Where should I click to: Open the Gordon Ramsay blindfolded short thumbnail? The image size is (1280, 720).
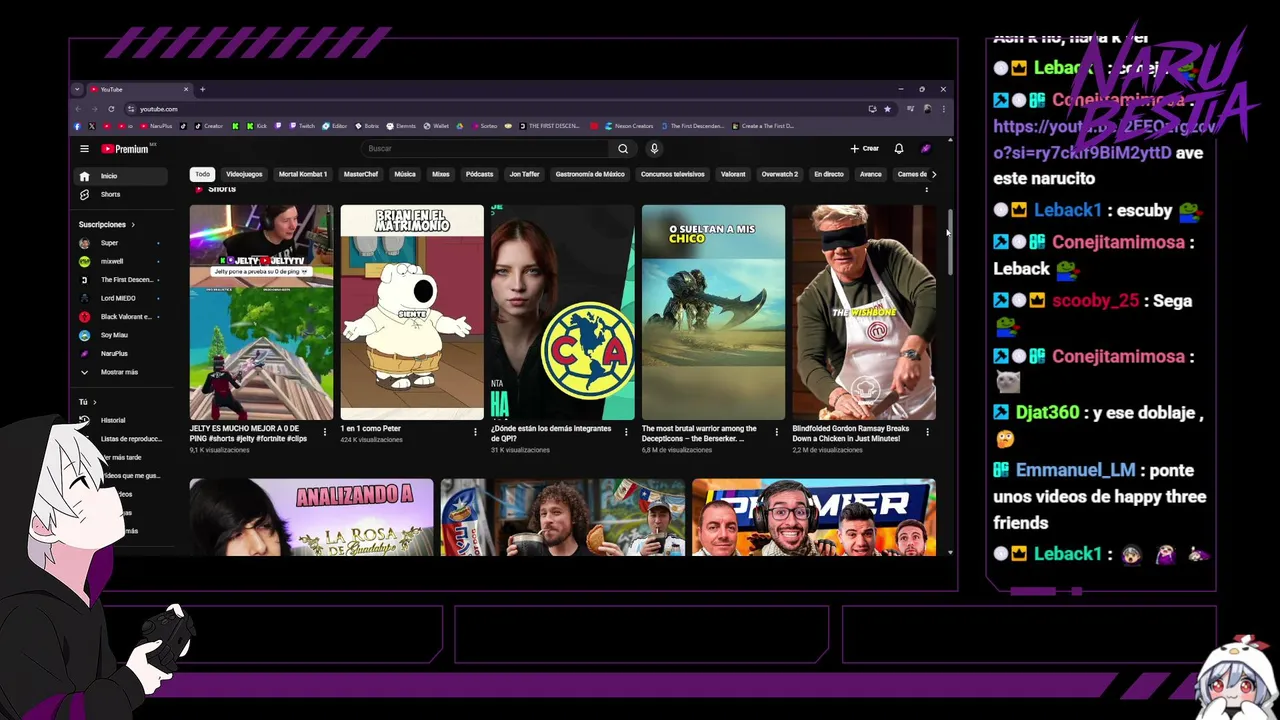coord(864,312)
